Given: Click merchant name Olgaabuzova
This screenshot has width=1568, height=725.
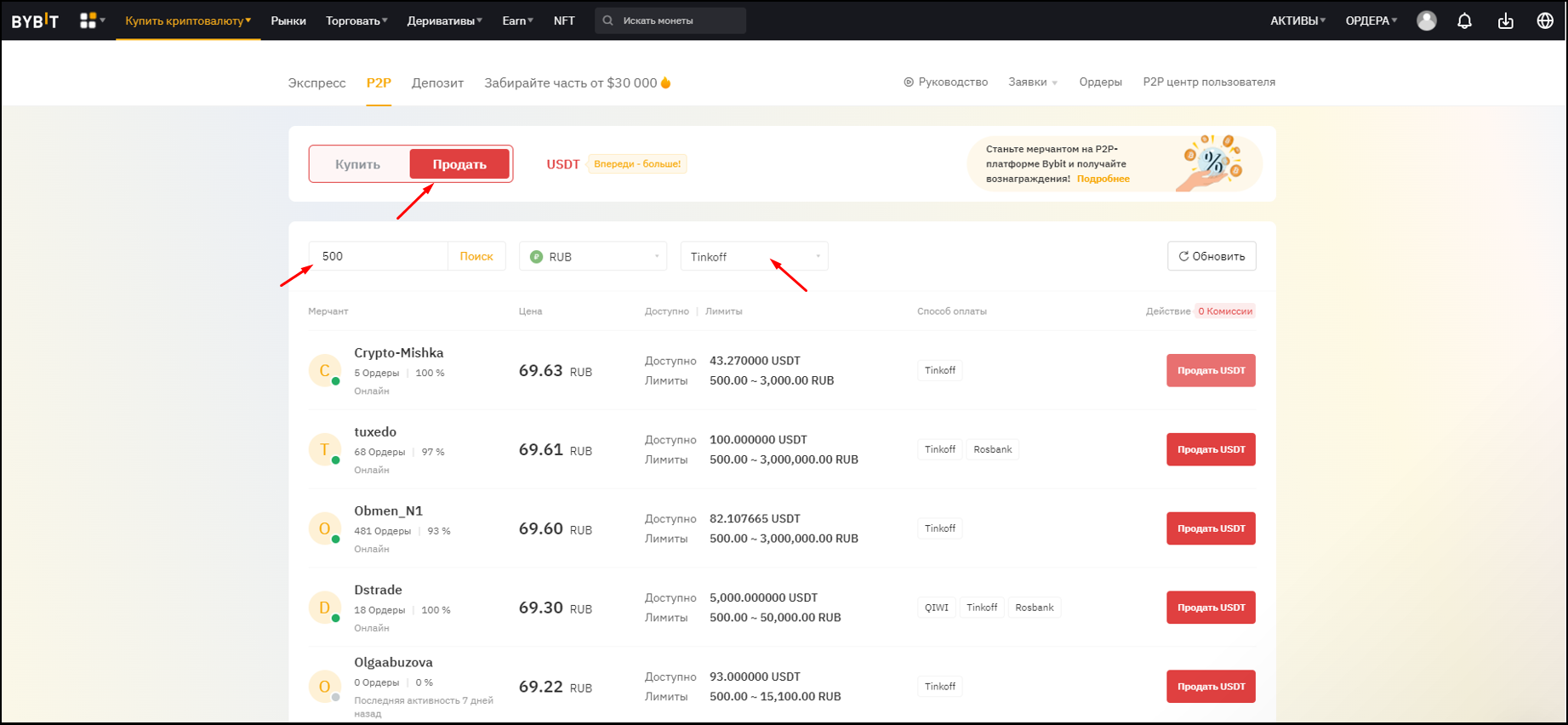Looking at the screenshot, I should [x=393, y=662].
